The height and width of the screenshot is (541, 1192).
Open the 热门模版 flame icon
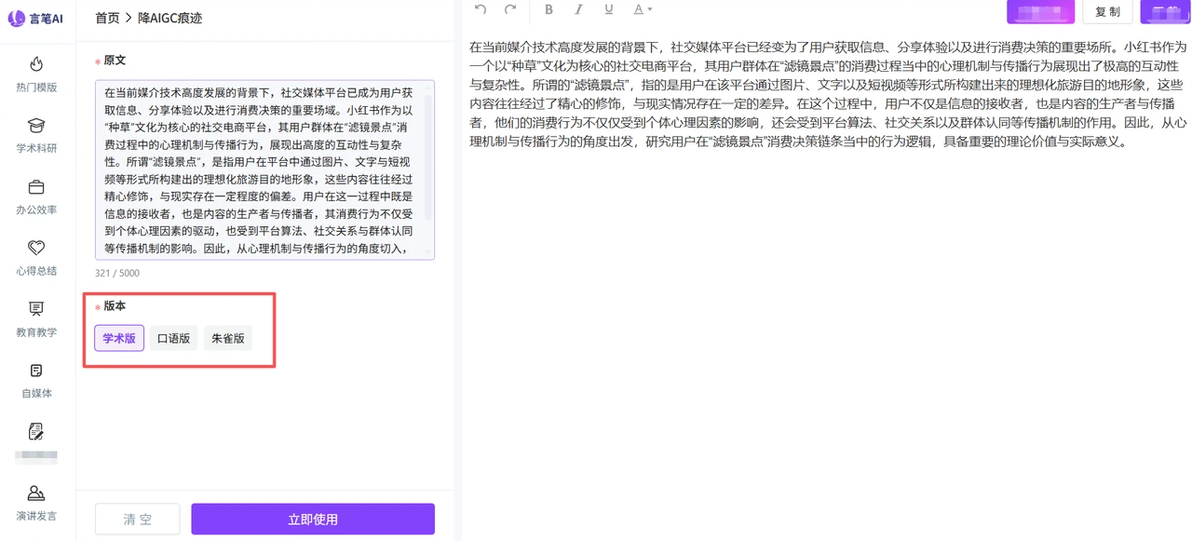(x=36, y=64)
